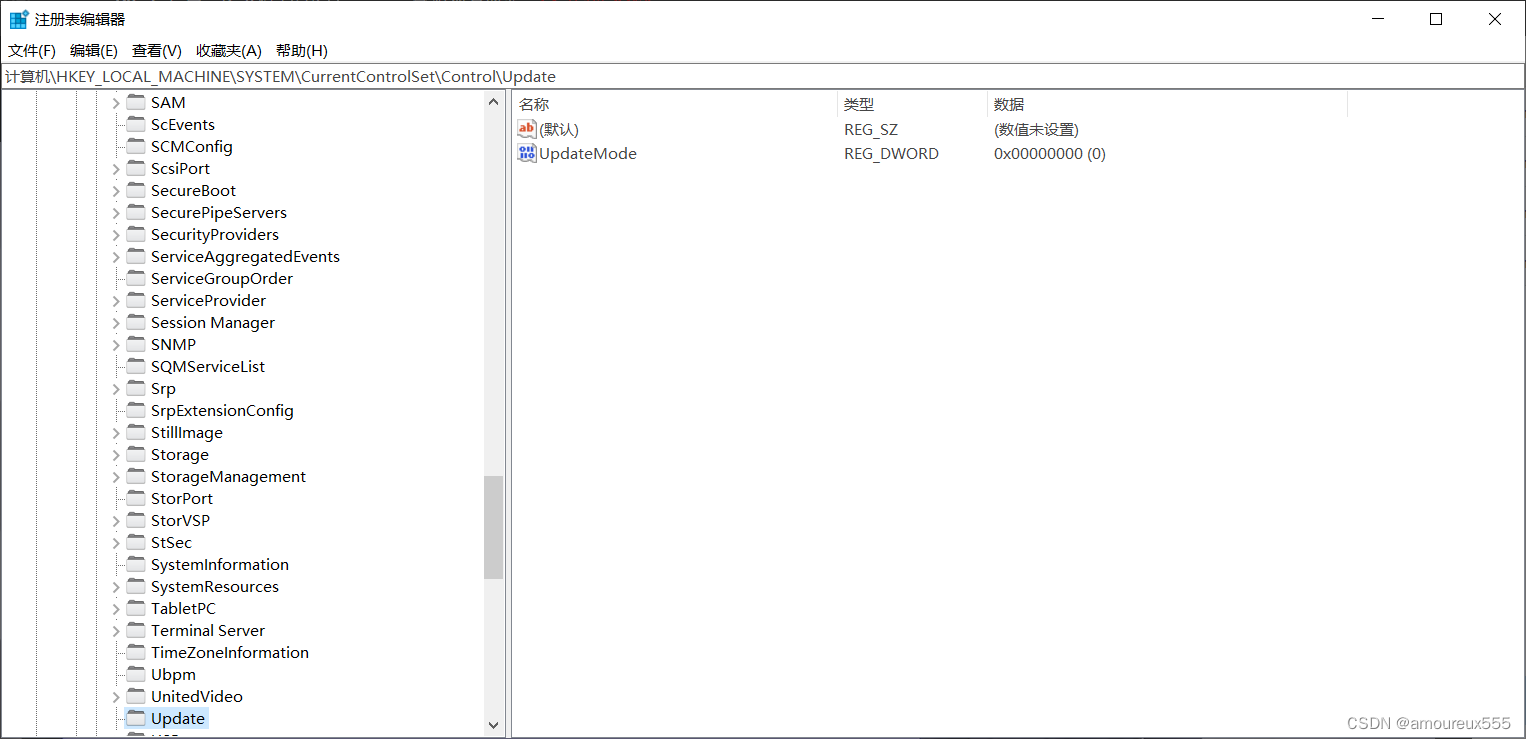Click the REG_SZ type cell
The image size is (1526, 739).
871,130
